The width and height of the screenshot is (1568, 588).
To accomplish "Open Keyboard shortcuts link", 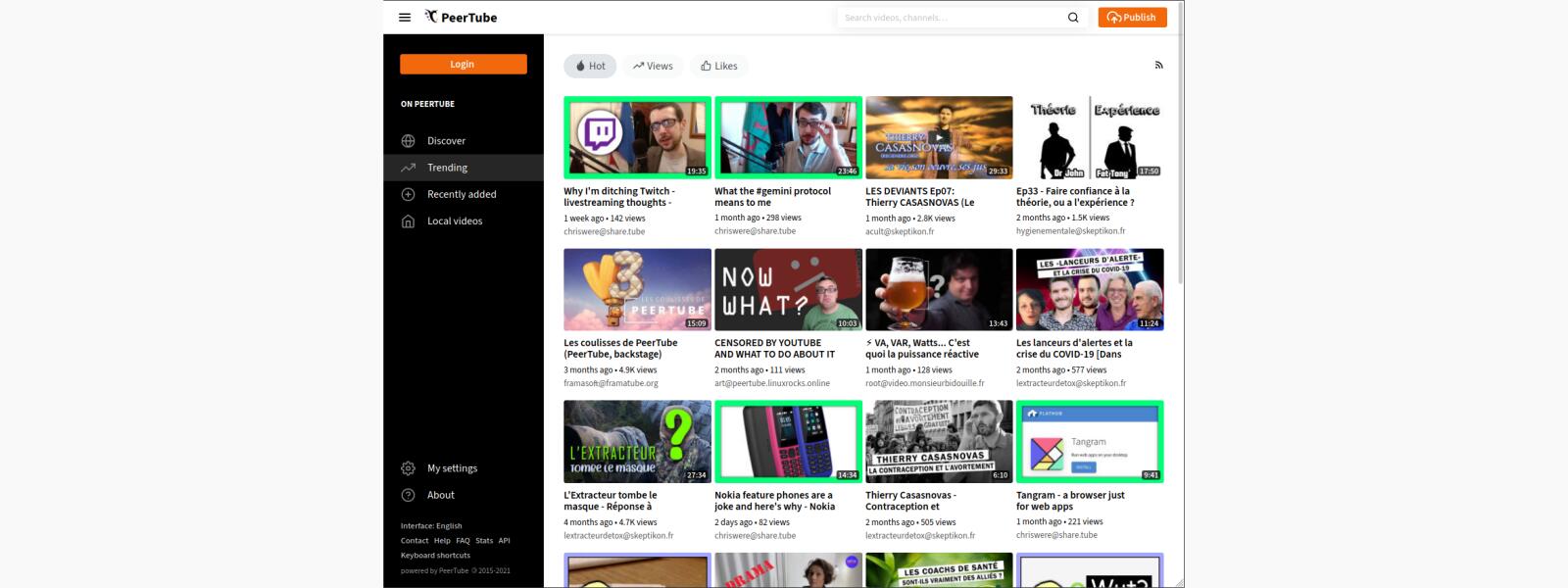I will [435, 556].
